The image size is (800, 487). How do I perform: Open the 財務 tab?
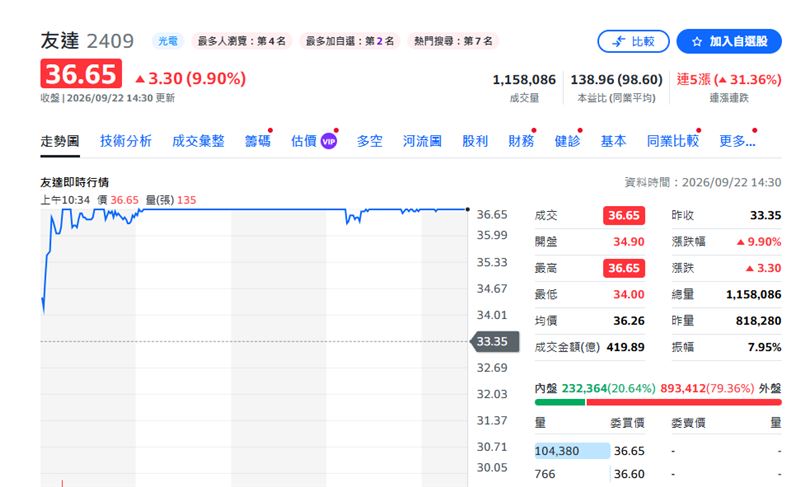(521, 141)
